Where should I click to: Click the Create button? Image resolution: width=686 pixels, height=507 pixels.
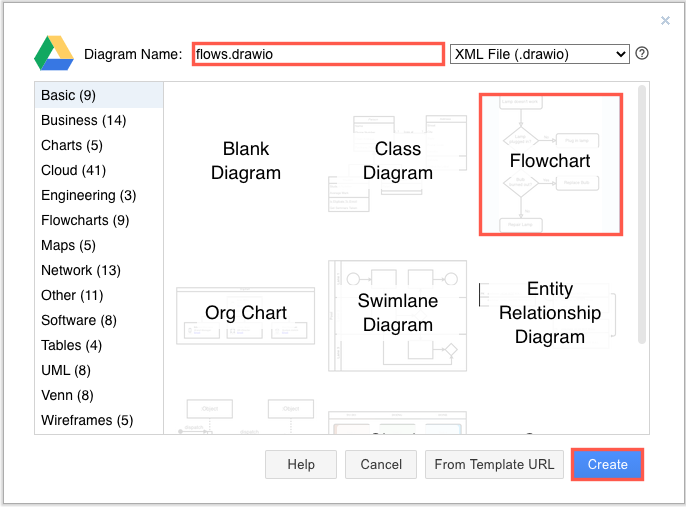point(607,464)
